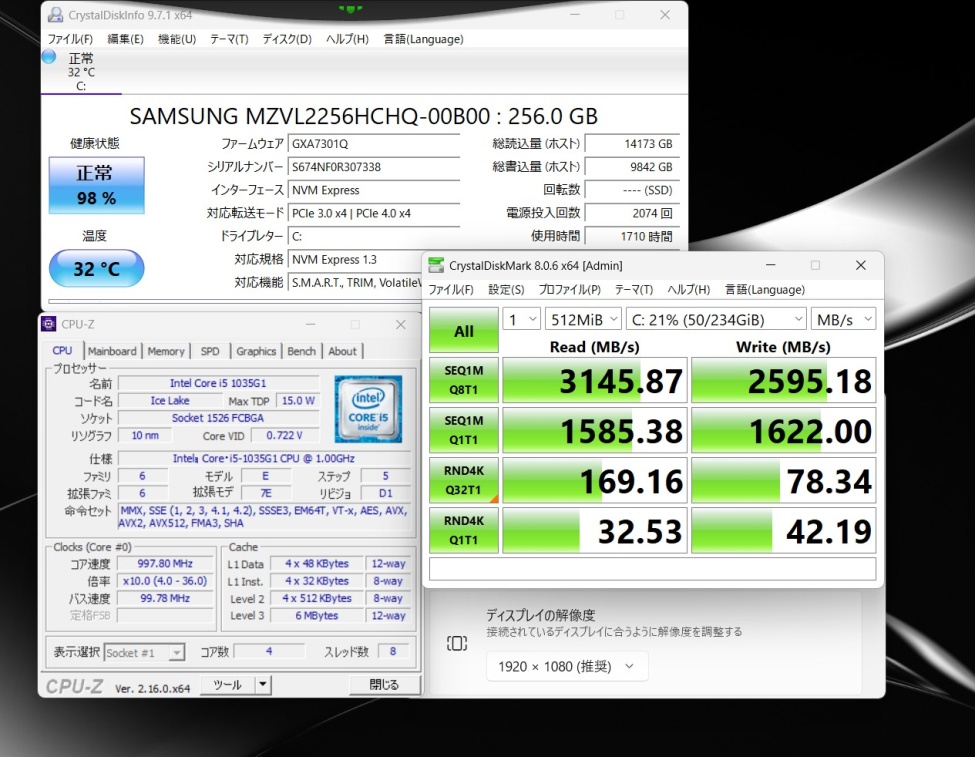Open ファイル(F) menu in CrystalDiskInfo
This screenshot has width=975, height=757.
point(70,39)
